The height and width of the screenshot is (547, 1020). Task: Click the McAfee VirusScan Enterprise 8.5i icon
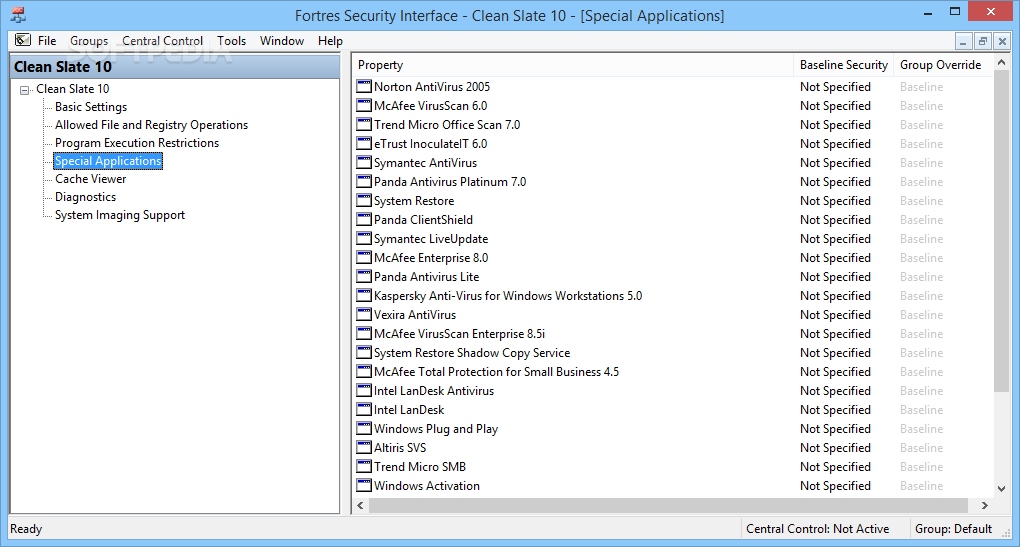coord(364,334)
